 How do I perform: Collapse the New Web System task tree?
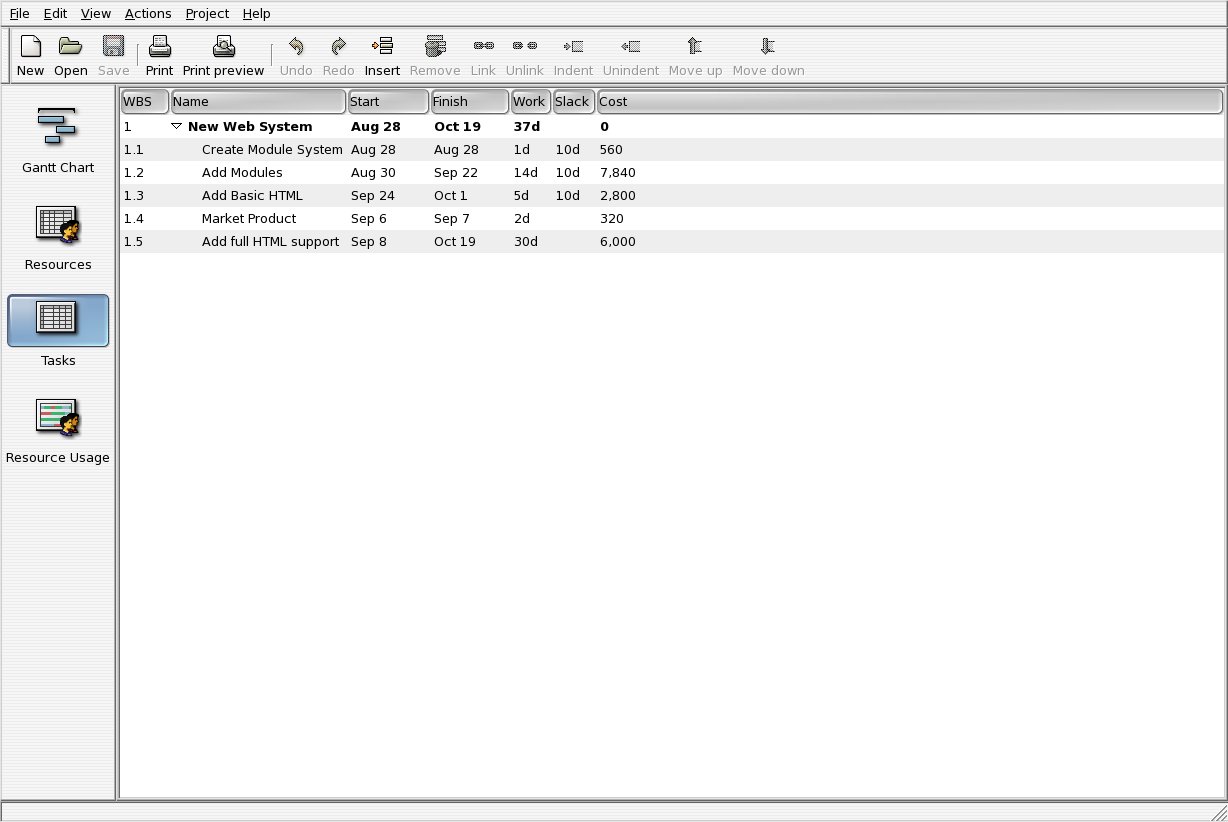pos(177,127)
